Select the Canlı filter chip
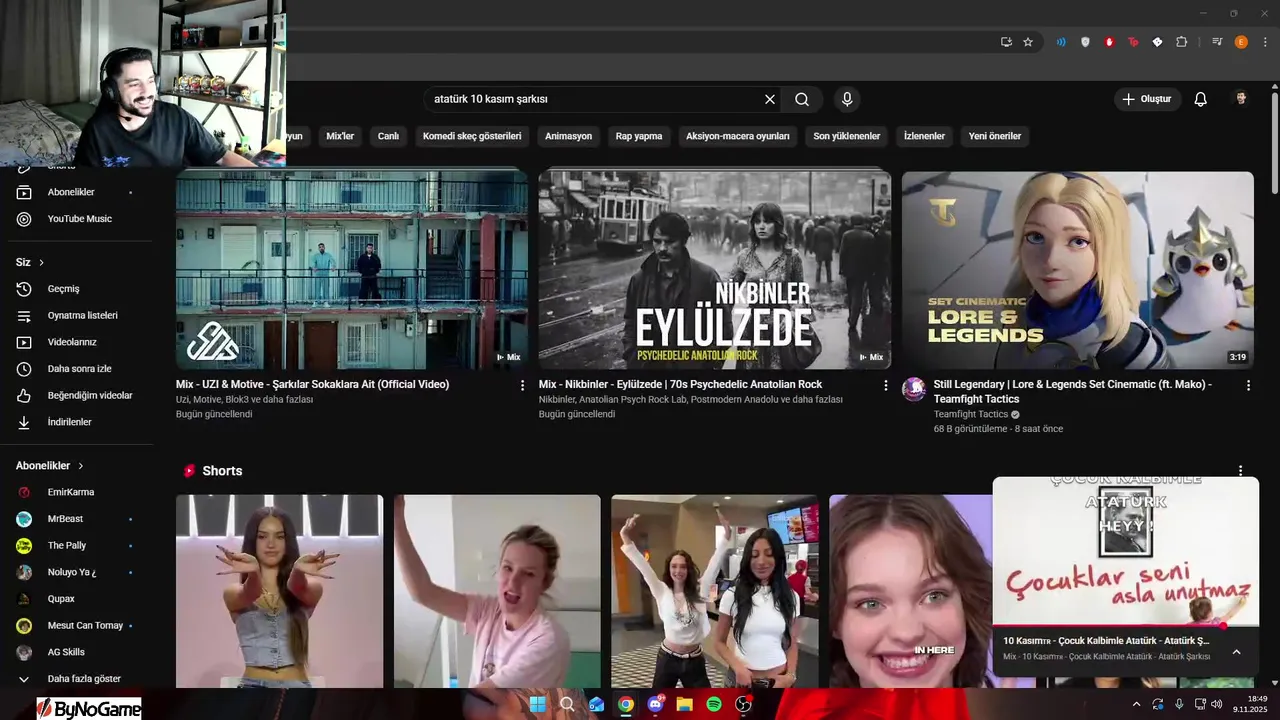Image resolution: width=1280 pixels, height=720 pixels. (x=388, y=136)
